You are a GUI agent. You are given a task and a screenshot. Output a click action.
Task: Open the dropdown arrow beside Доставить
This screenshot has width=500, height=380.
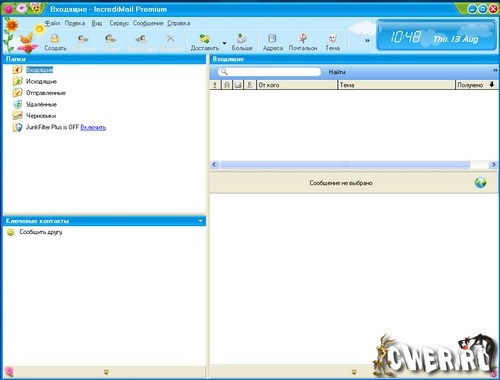coord(224,43)
